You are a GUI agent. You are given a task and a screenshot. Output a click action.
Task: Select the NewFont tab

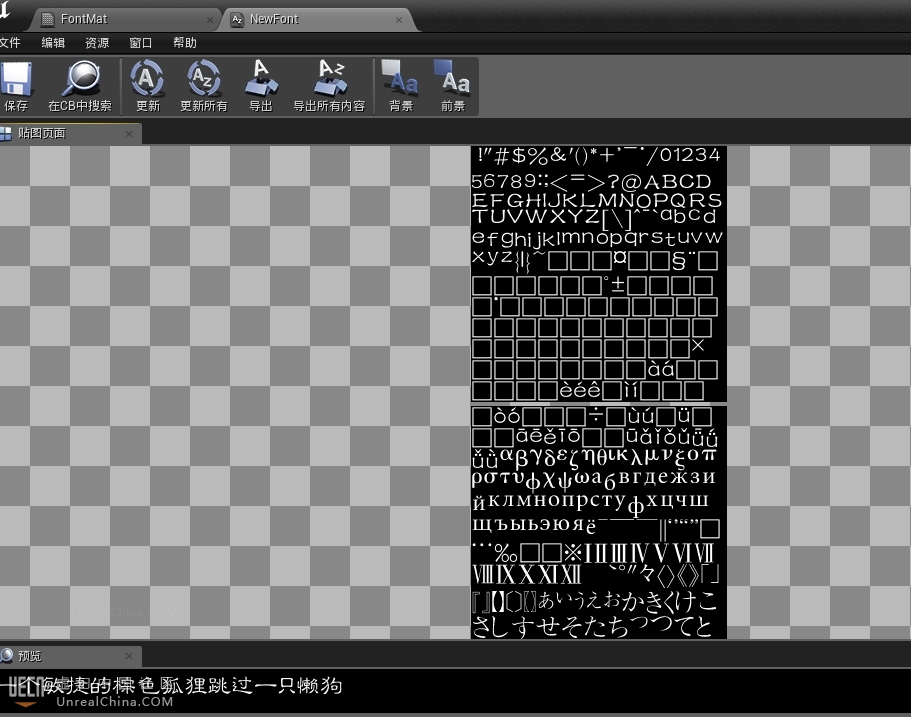click(x=320, y=19)
